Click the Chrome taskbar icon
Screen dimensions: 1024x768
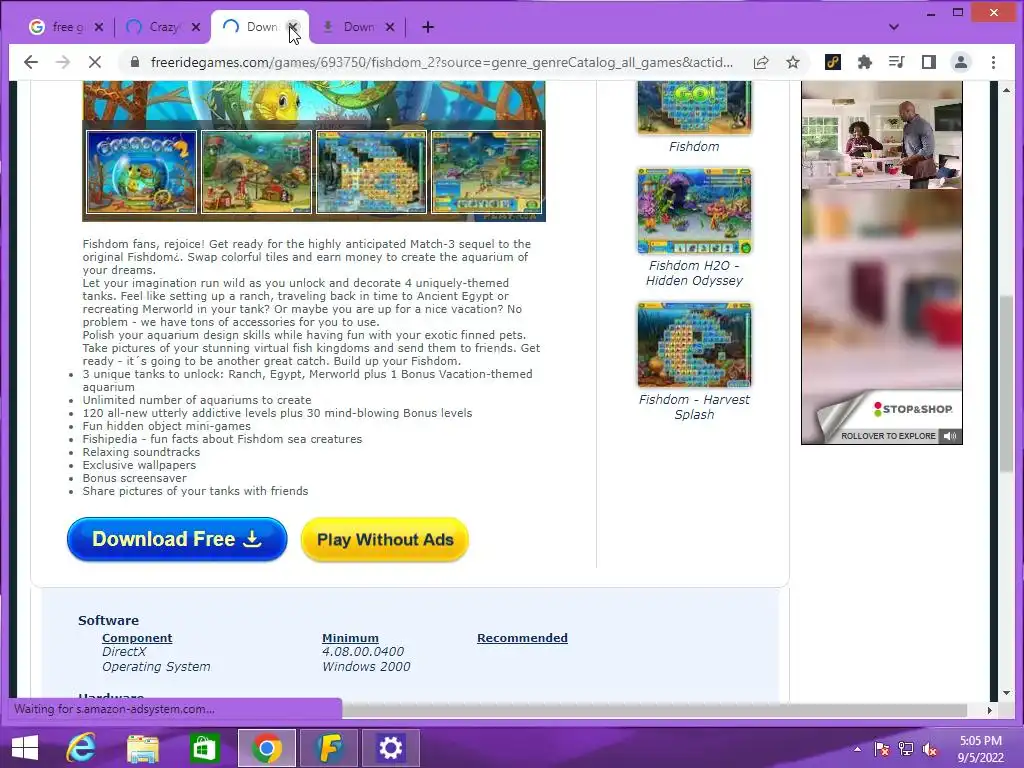[x=266, y=748]
